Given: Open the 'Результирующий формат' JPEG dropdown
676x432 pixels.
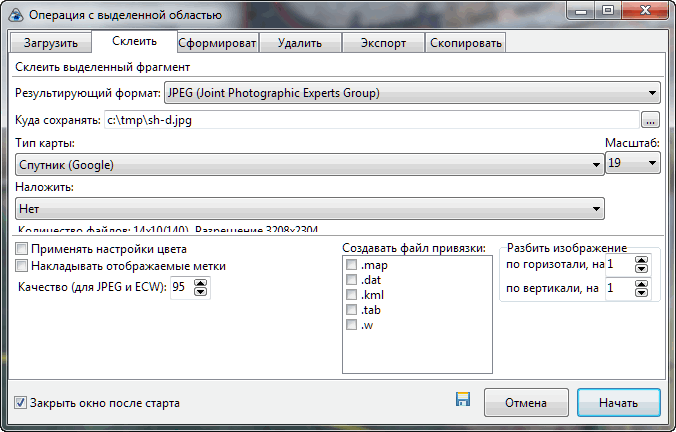Looking at the screenshot, I should tap(410, 94).
